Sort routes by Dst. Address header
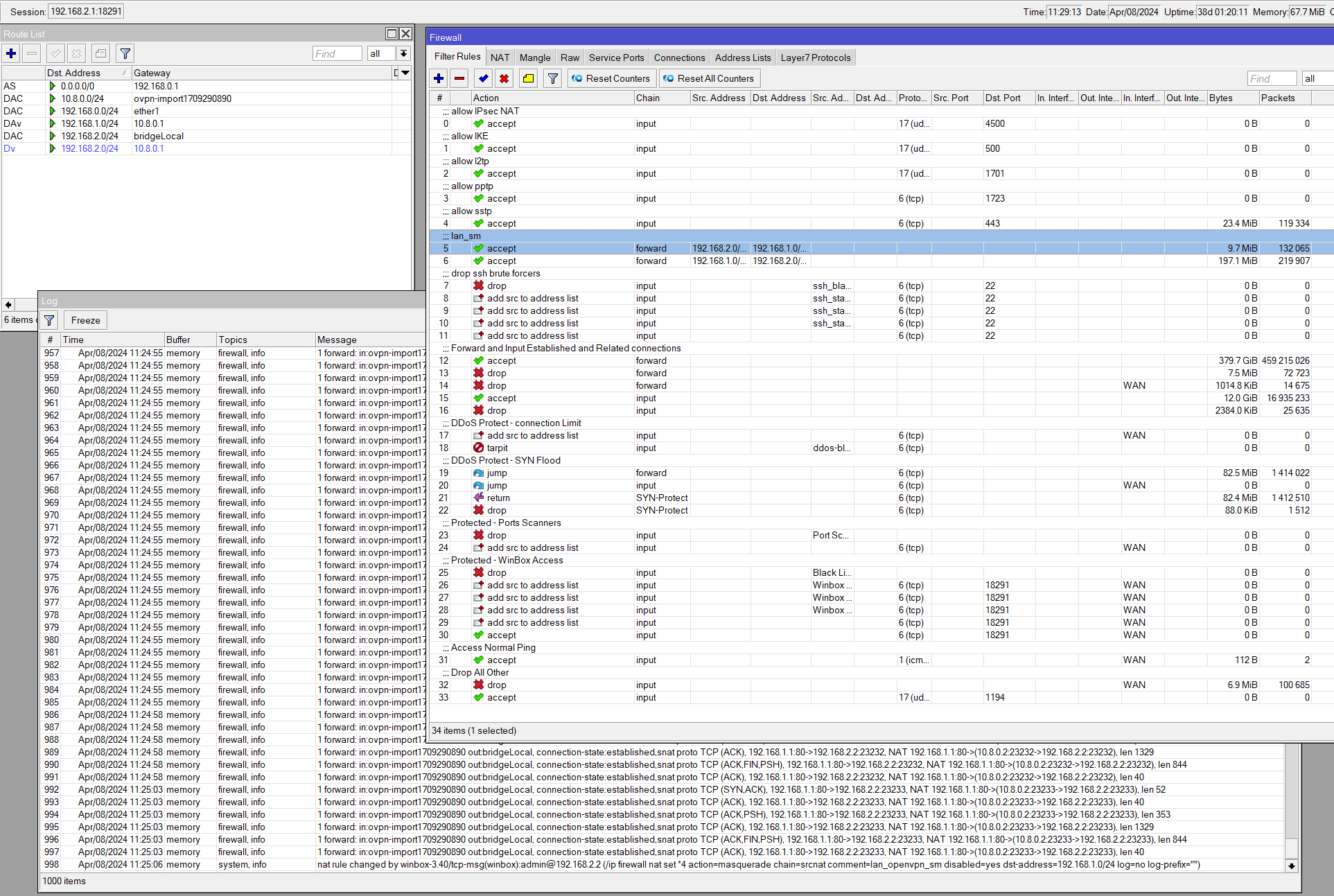The height and width of the screenshot is (896, 1334). [87, 73]
